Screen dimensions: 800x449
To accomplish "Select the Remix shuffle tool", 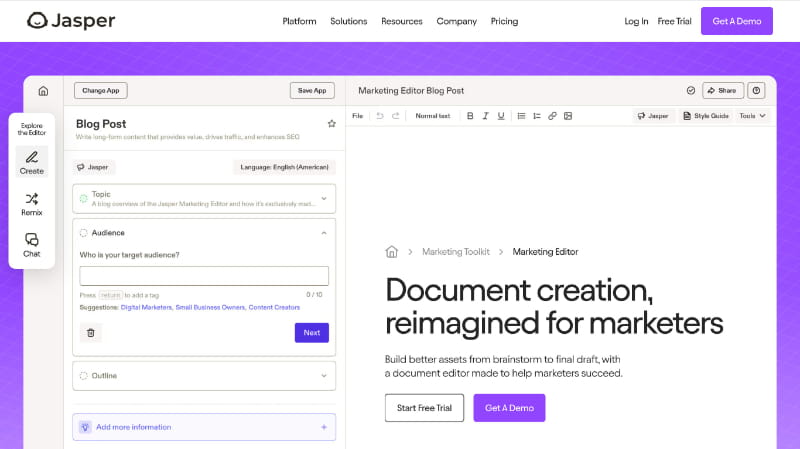I will tap(32, 204).
